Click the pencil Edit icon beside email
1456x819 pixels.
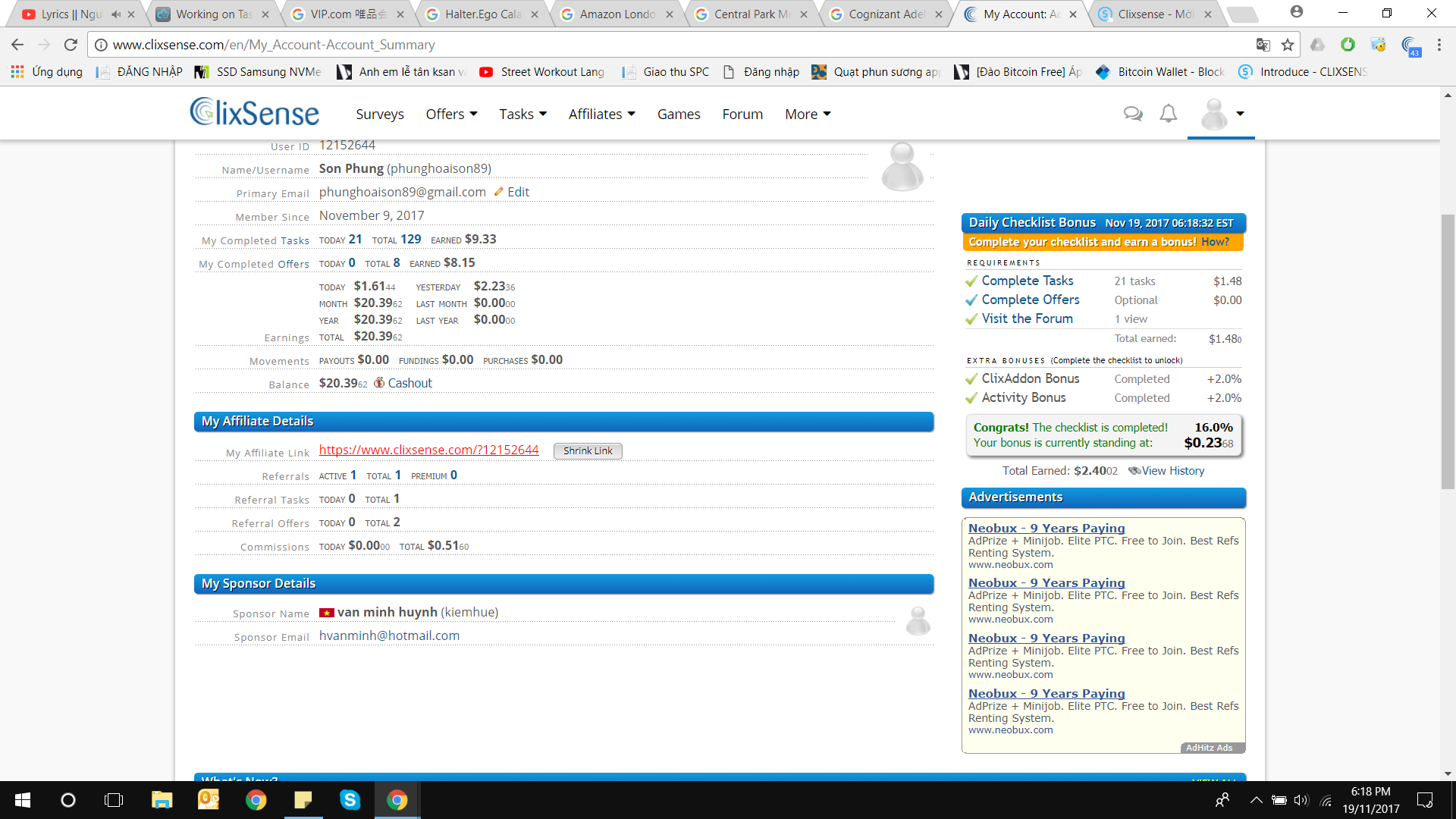pos(499,192)
